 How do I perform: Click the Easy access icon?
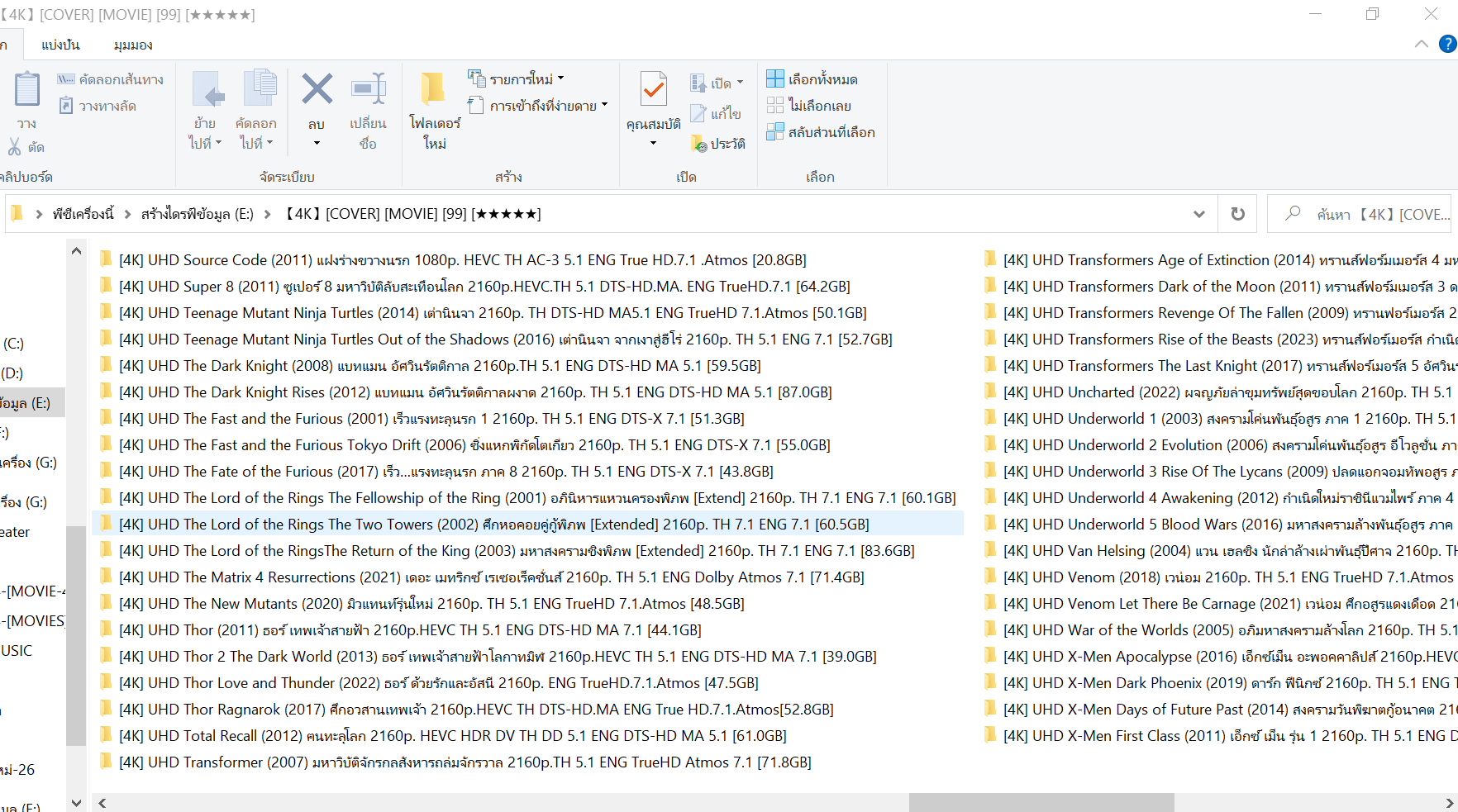pos(476,105)
